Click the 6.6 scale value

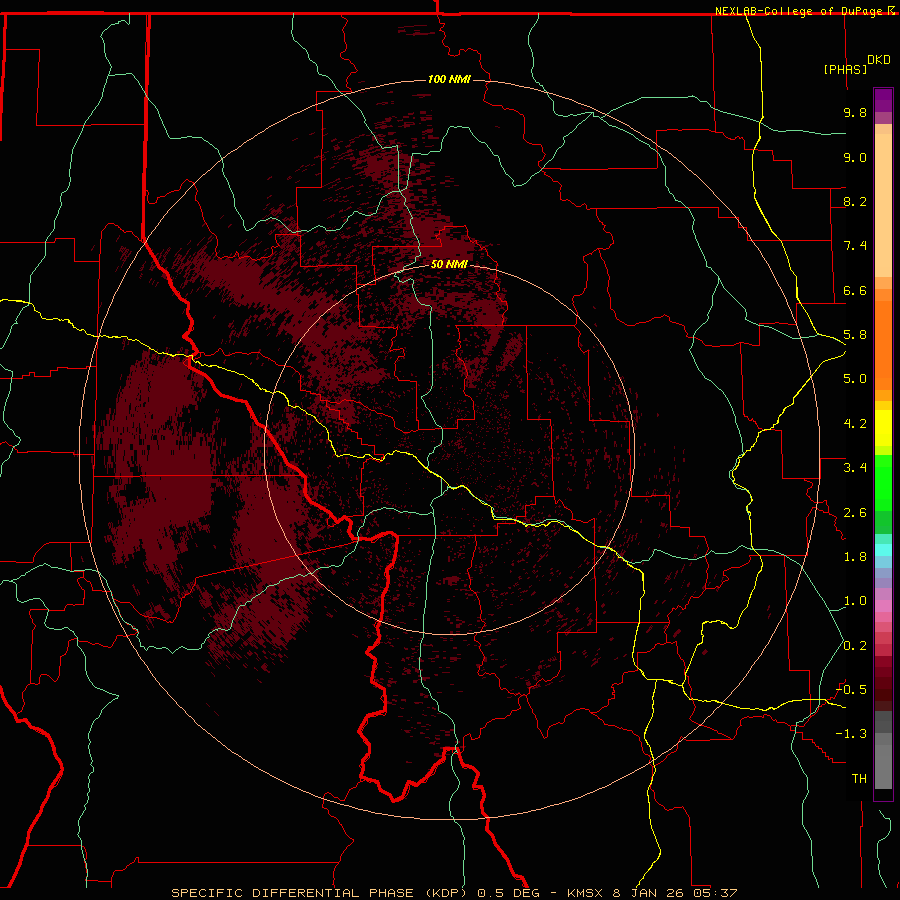point(855,290)
